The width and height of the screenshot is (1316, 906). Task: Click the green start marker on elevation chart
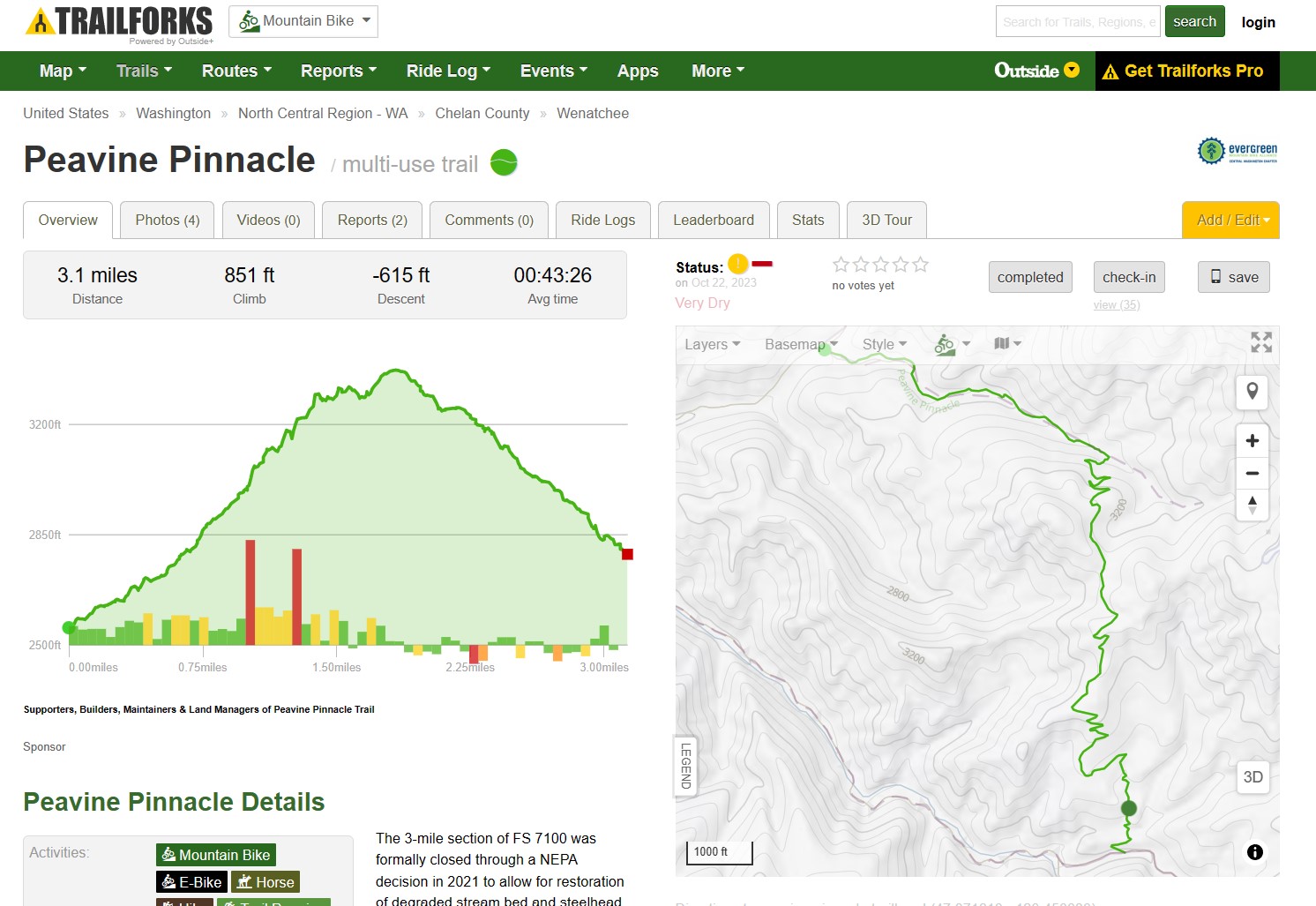(69, 628)
